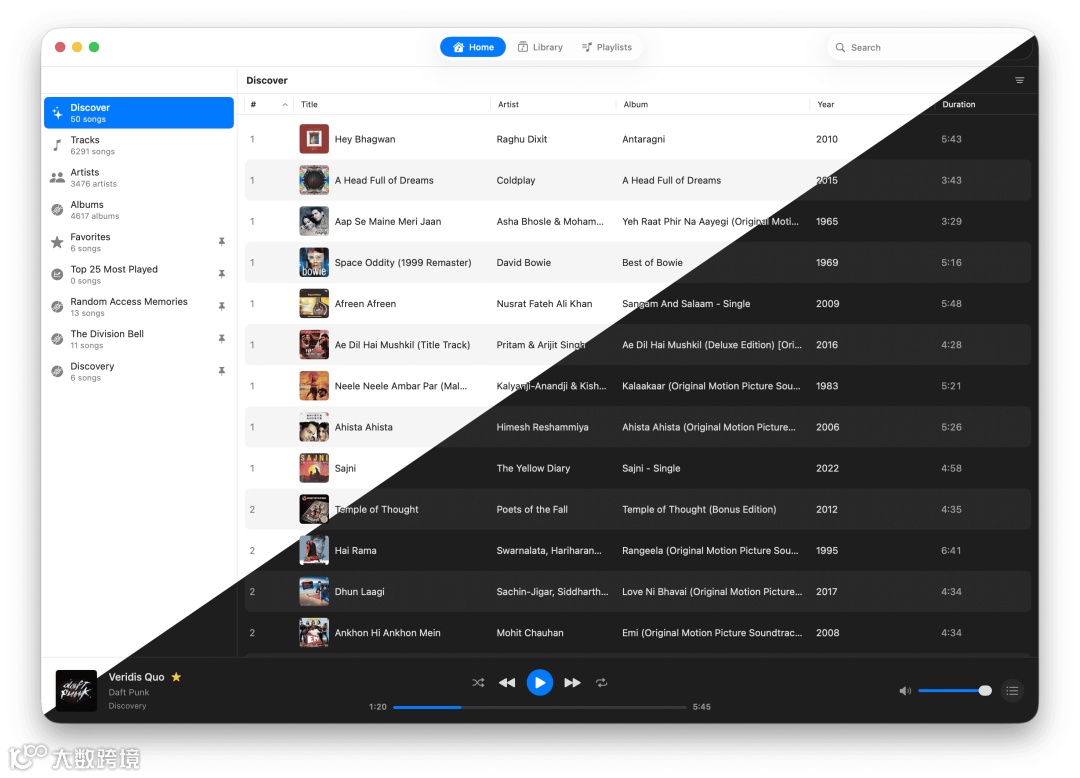Image resolution: width=1080 pixels, height=778 pixels.
Task: Select the A Head Full of Dreams track title
Action: (384, 180)
